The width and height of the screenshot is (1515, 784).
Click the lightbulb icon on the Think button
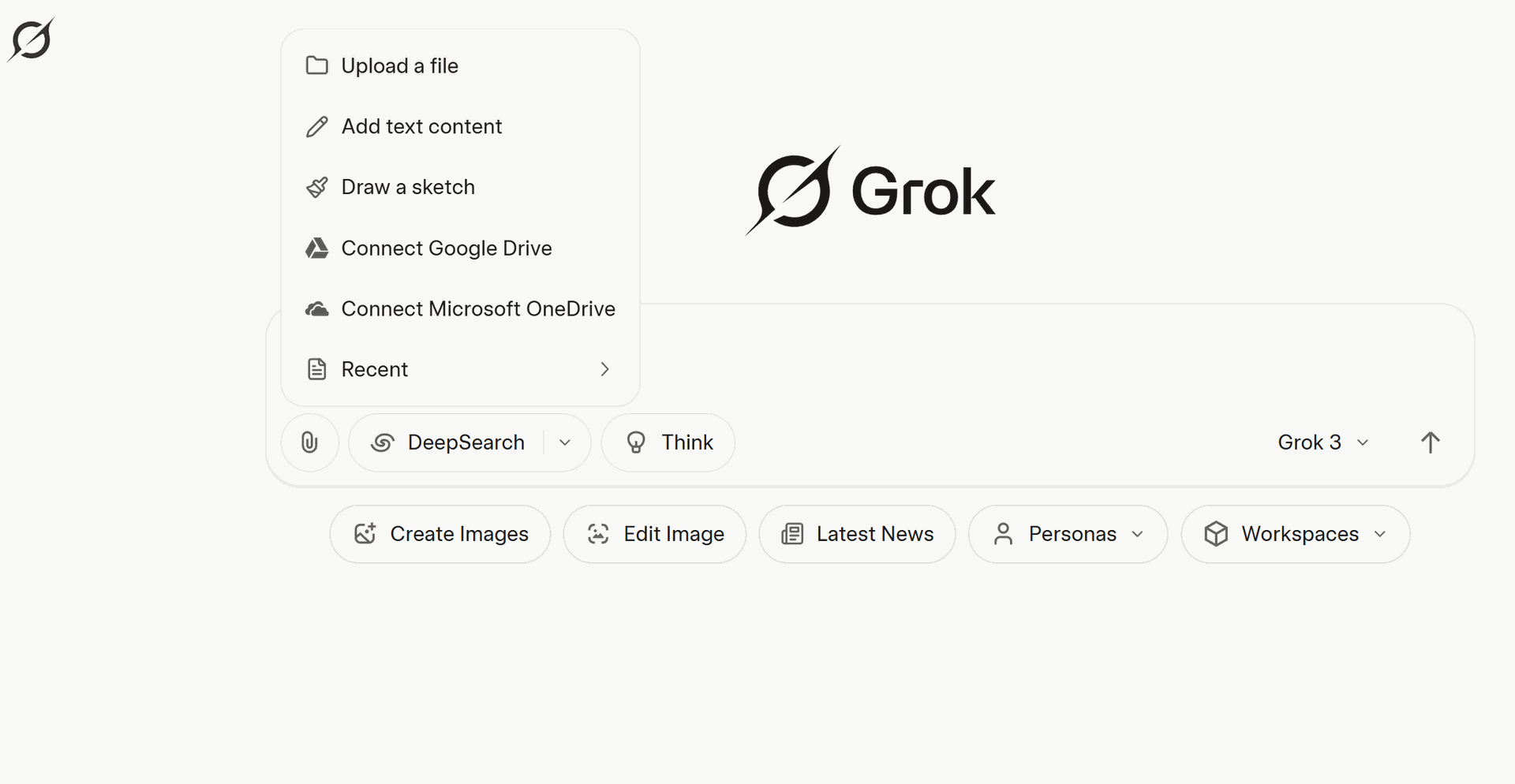tap(636, 442)
